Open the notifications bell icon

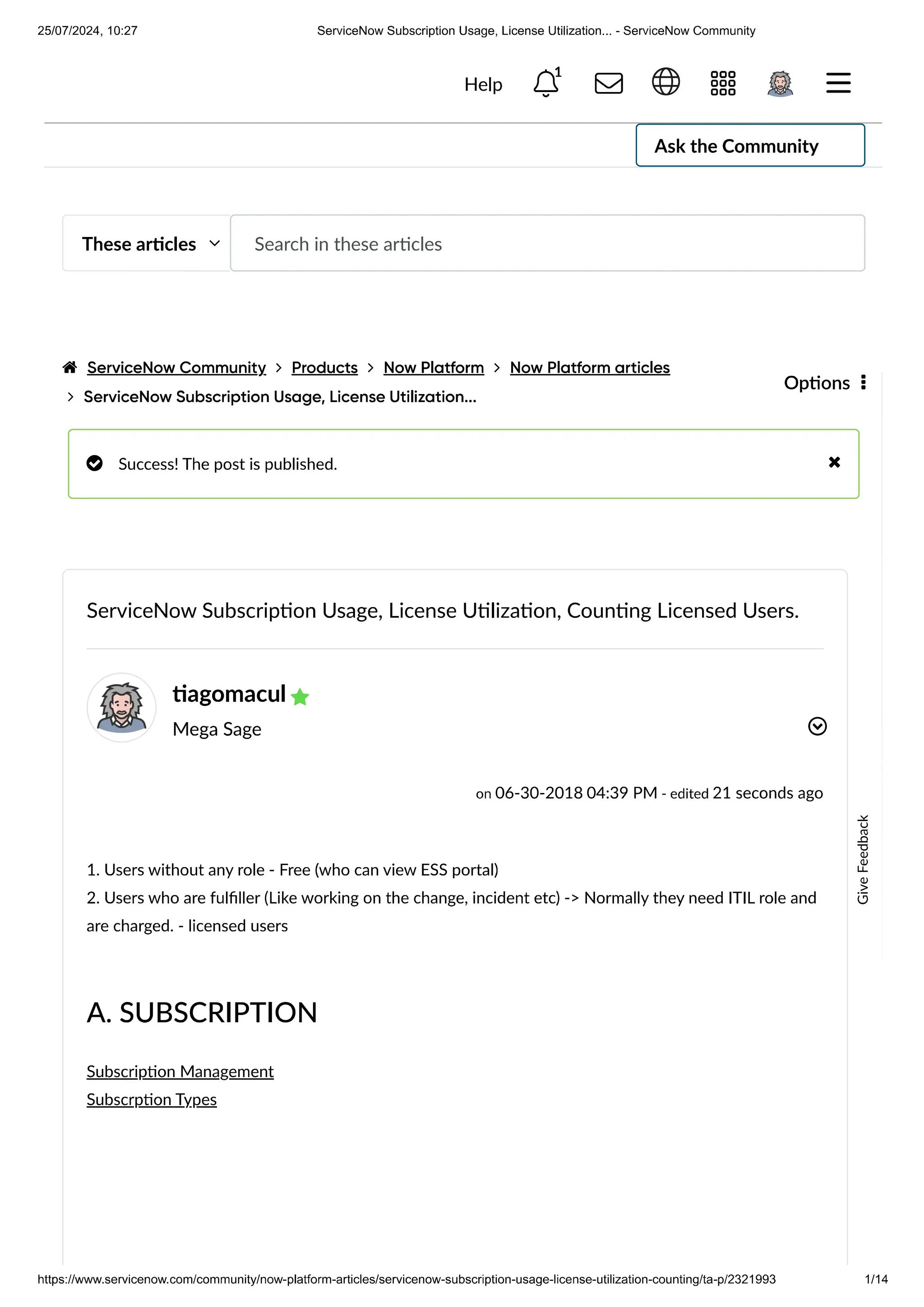pyautogui.click(x=546, y=83)
